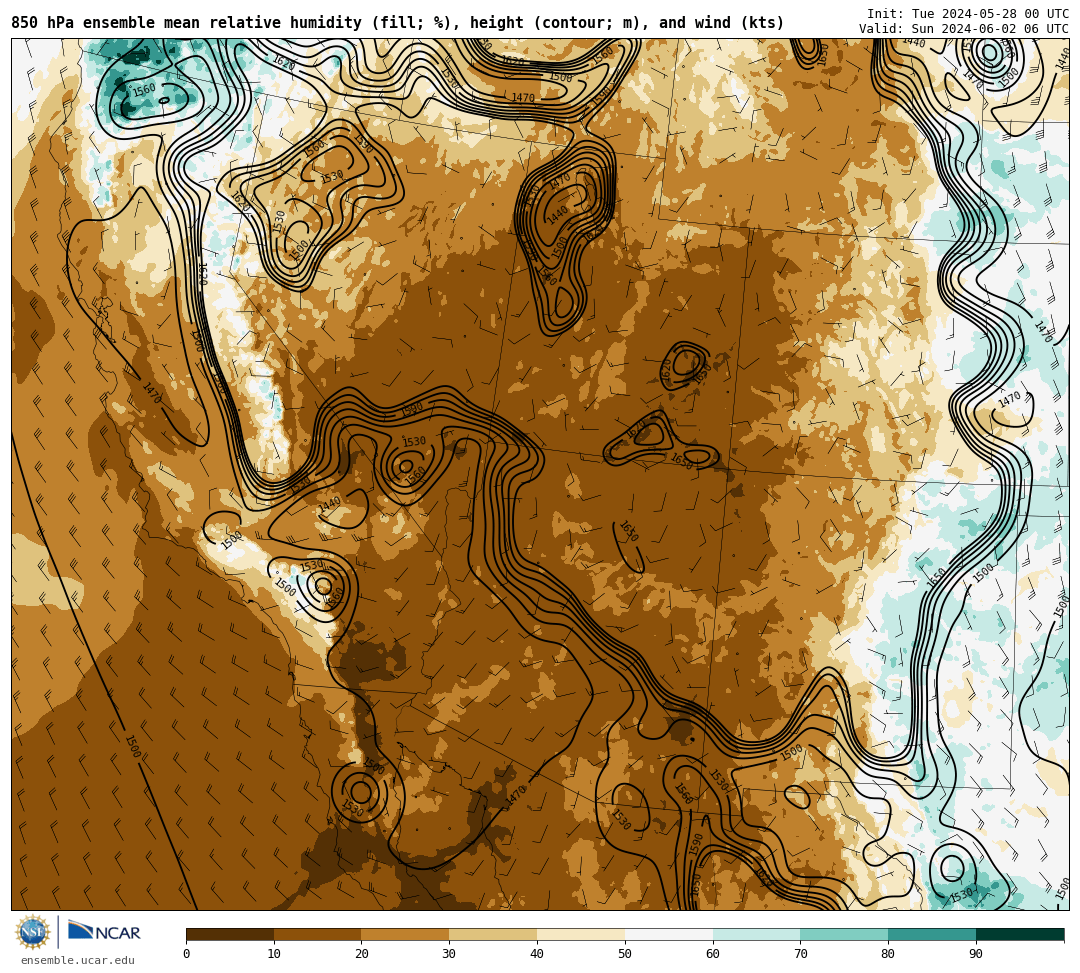Screen dimensions: 1080x973
Task: Click the NSF logo
Action: [32, 932]
